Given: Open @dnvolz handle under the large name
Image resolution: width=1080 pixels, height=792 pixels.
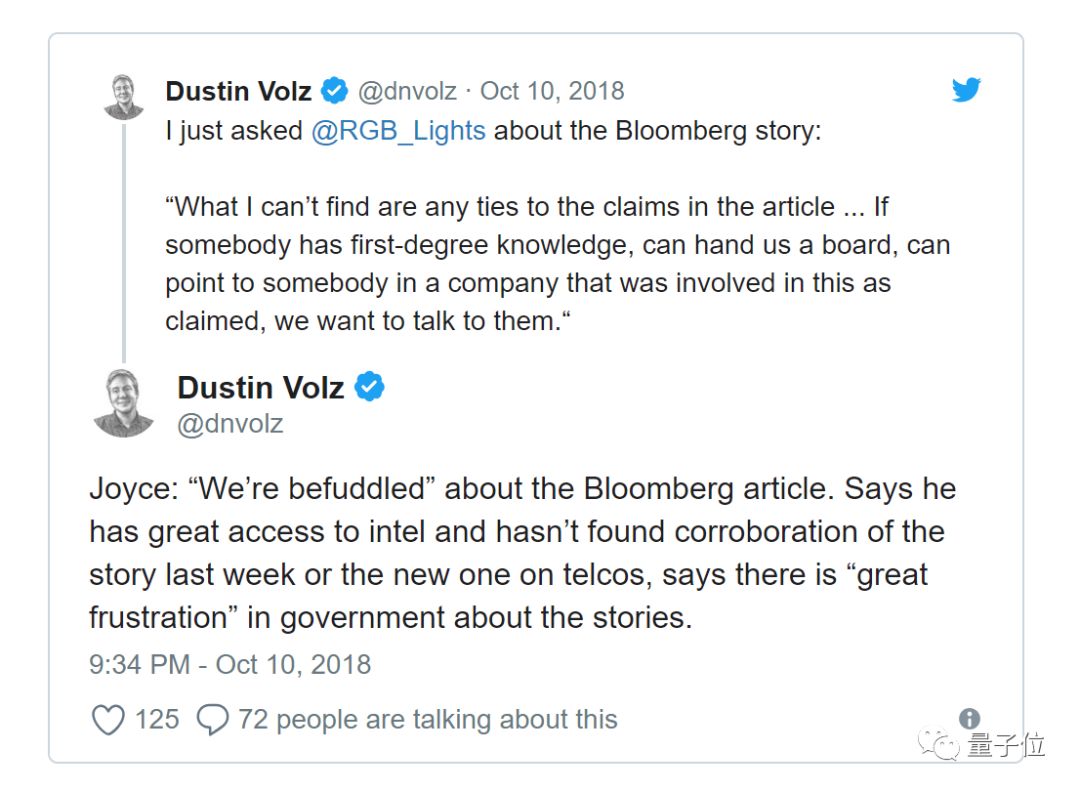Looking at the screenshot, I should (x=230, y=423).
